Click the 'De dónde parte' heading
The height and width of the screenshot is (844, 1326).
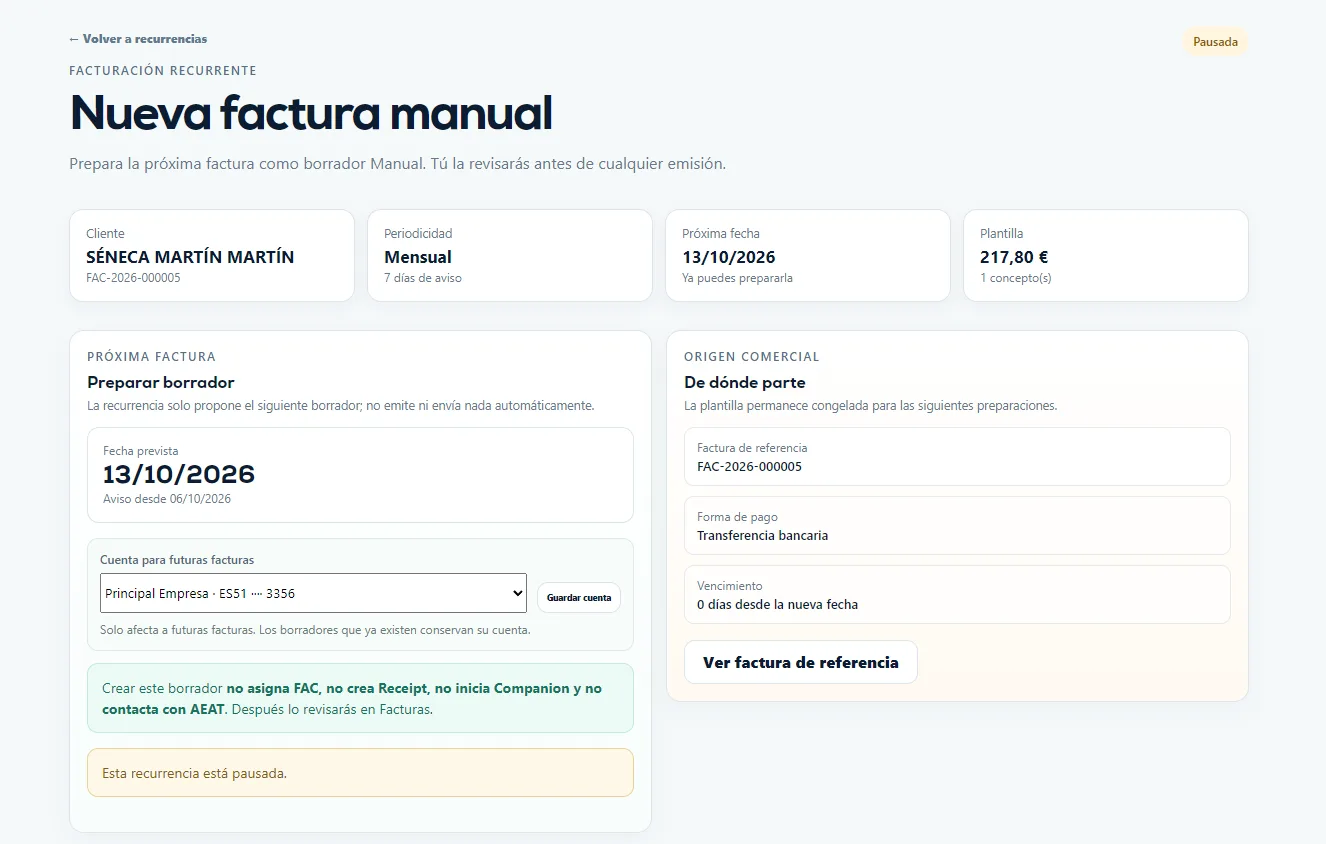pyautogui.click(x=744, y=382)
